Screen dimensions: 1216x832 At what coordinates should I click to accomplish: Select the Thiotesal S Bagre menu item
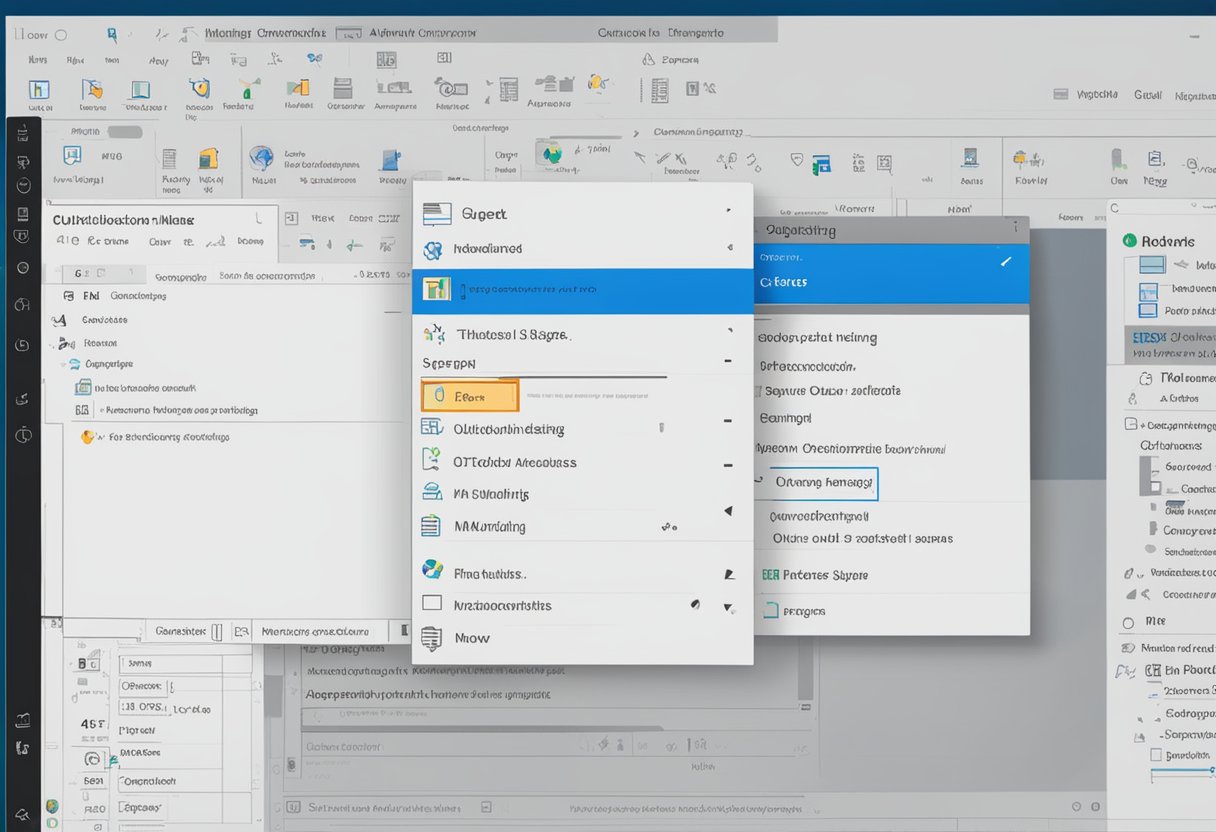[513, 335]
